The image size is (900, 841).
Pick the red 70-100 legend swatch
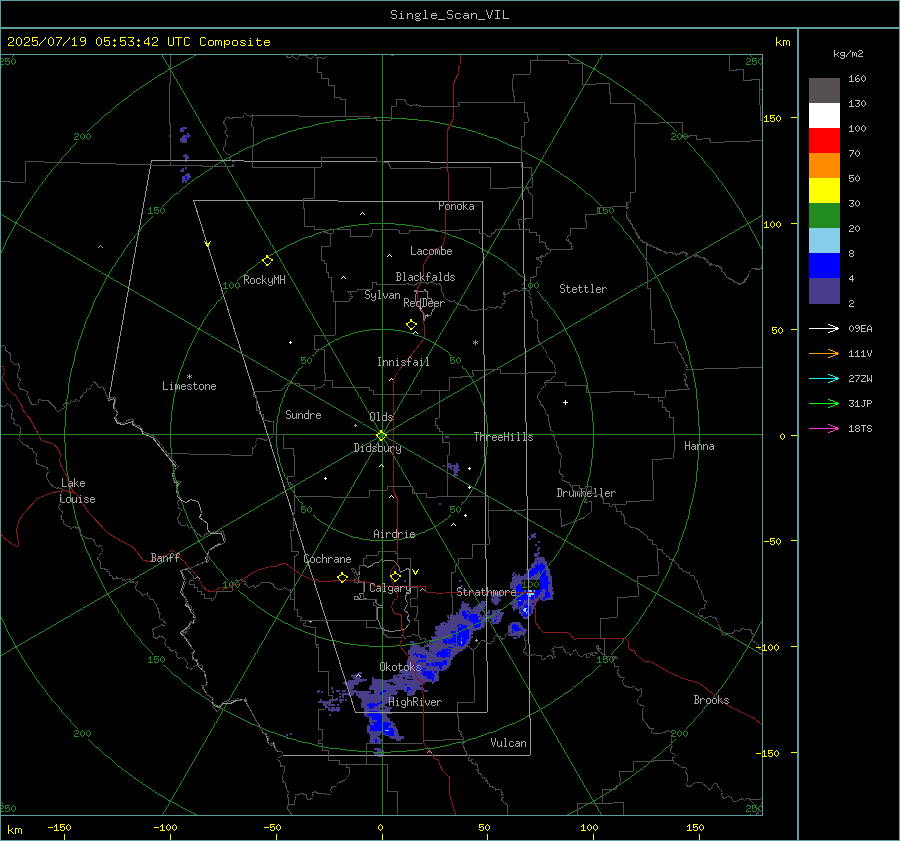coord(824,141)
